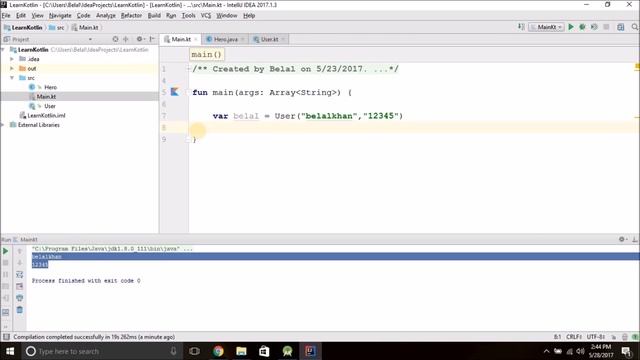Open Task View from taskbar
The height and width of the screenshot is (360, 640).
click(195, 351)
